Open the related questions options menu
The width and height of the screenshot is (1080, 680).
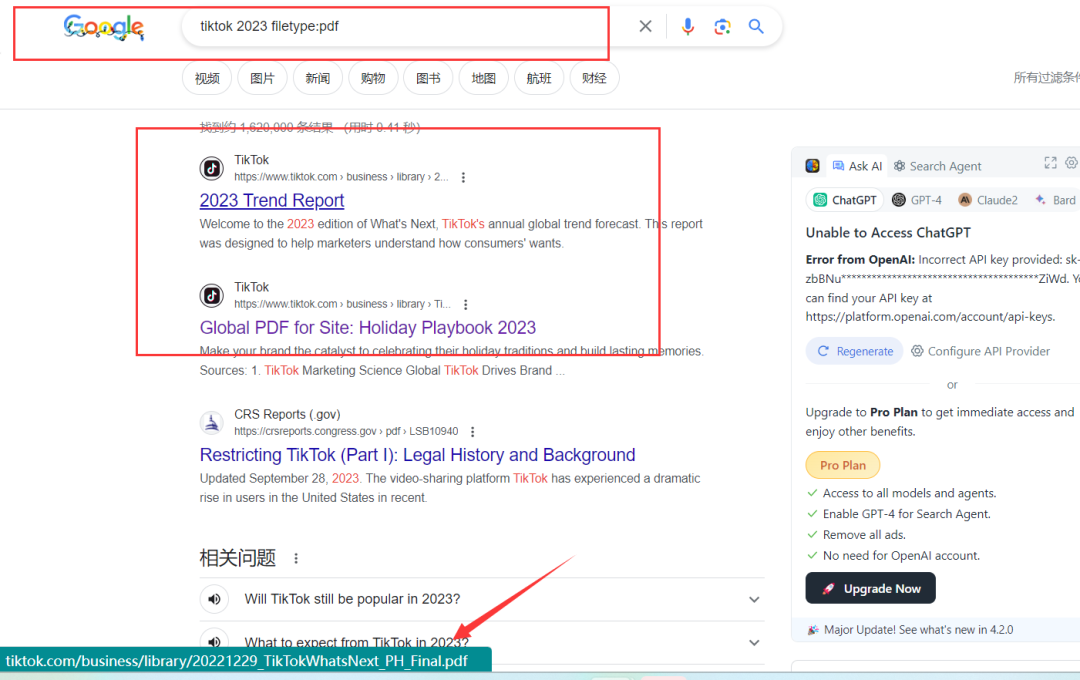pyautogui.click(x=296, y=558)
